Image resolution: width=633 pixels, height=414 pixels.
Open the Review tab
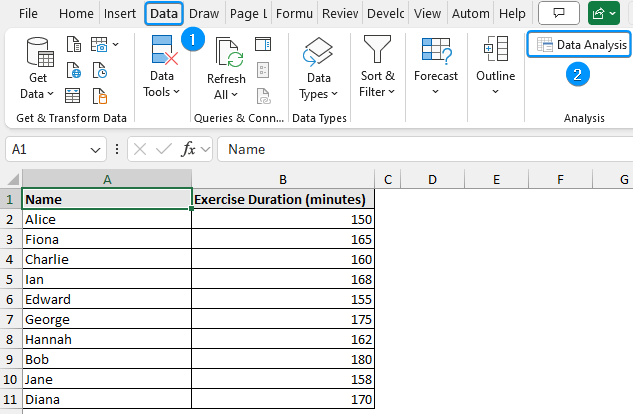pyautogui.click(x=340, y=14)
